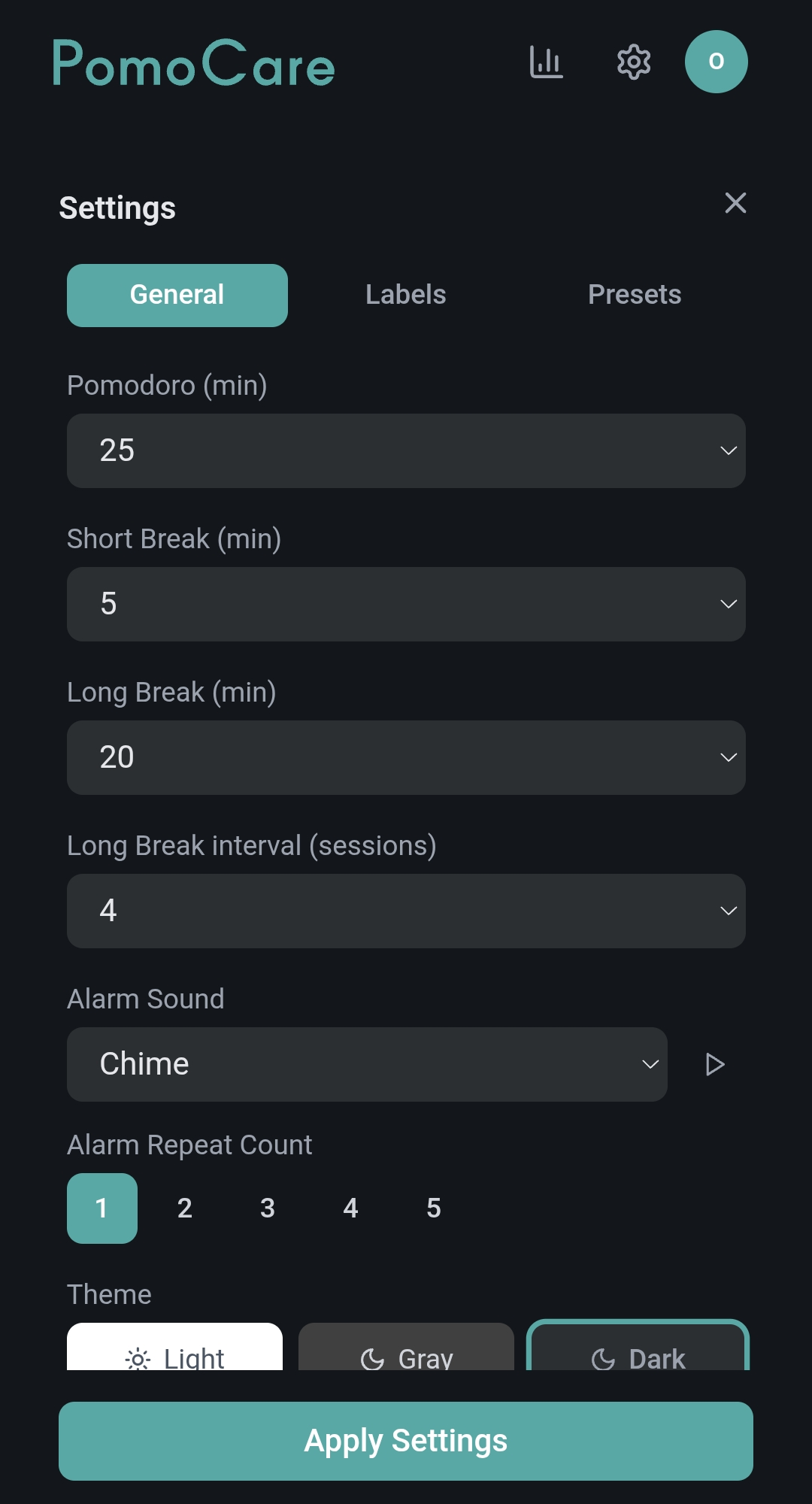812x1504 pixels.
Task: Switch to the Labels tab
Action: [406, 295]
